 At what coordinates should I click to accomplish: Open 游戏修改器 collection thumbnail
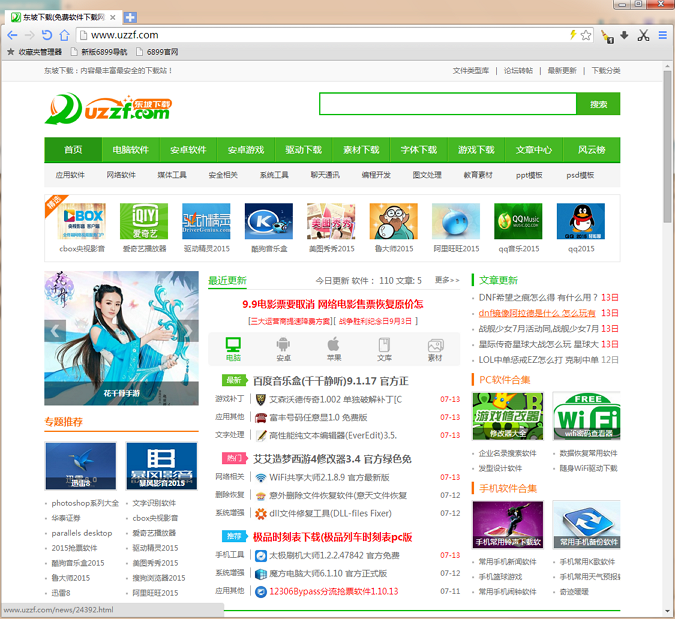508,416
